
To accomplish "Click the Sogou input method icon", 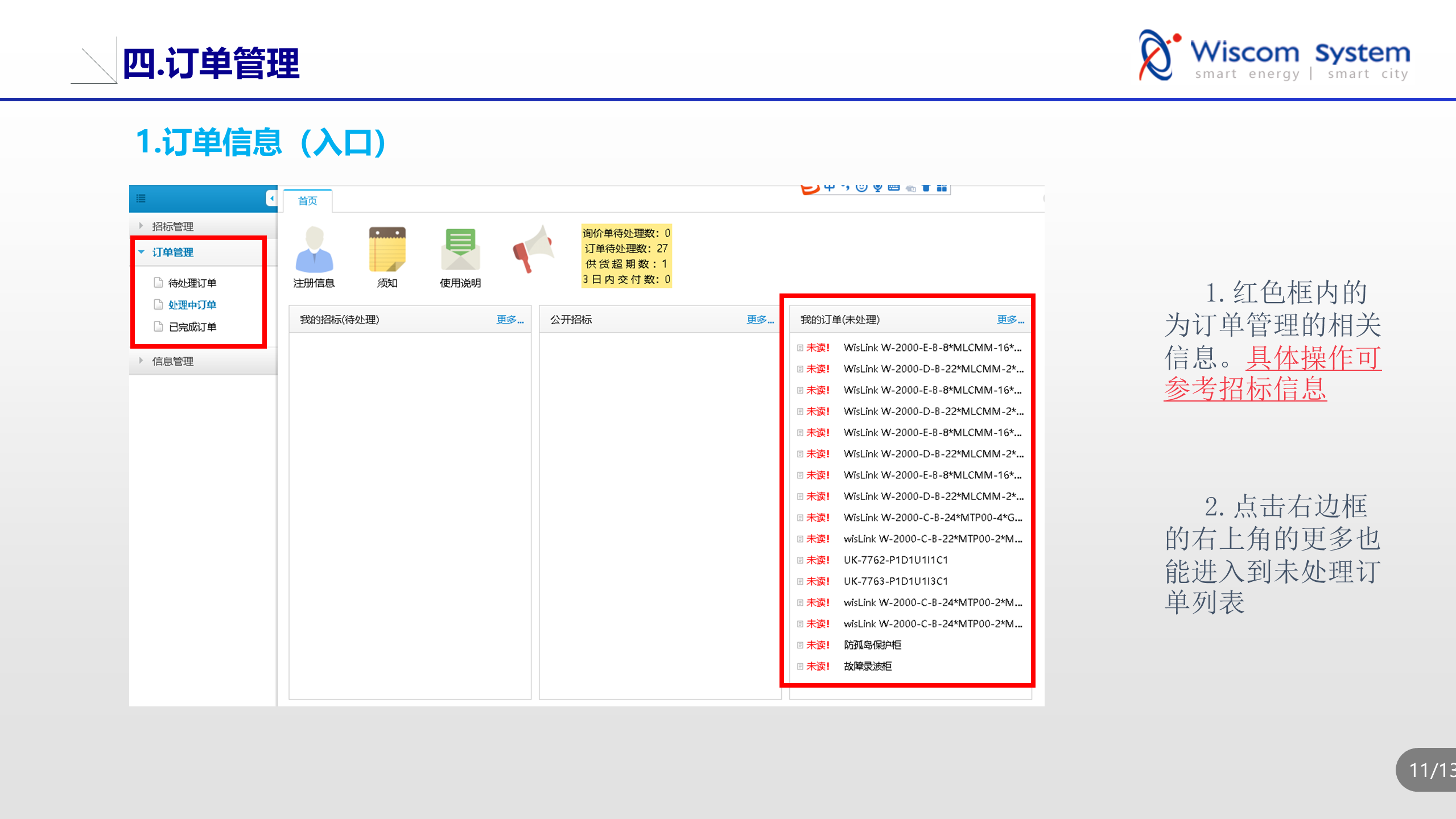I will click(x=809, y=188).
